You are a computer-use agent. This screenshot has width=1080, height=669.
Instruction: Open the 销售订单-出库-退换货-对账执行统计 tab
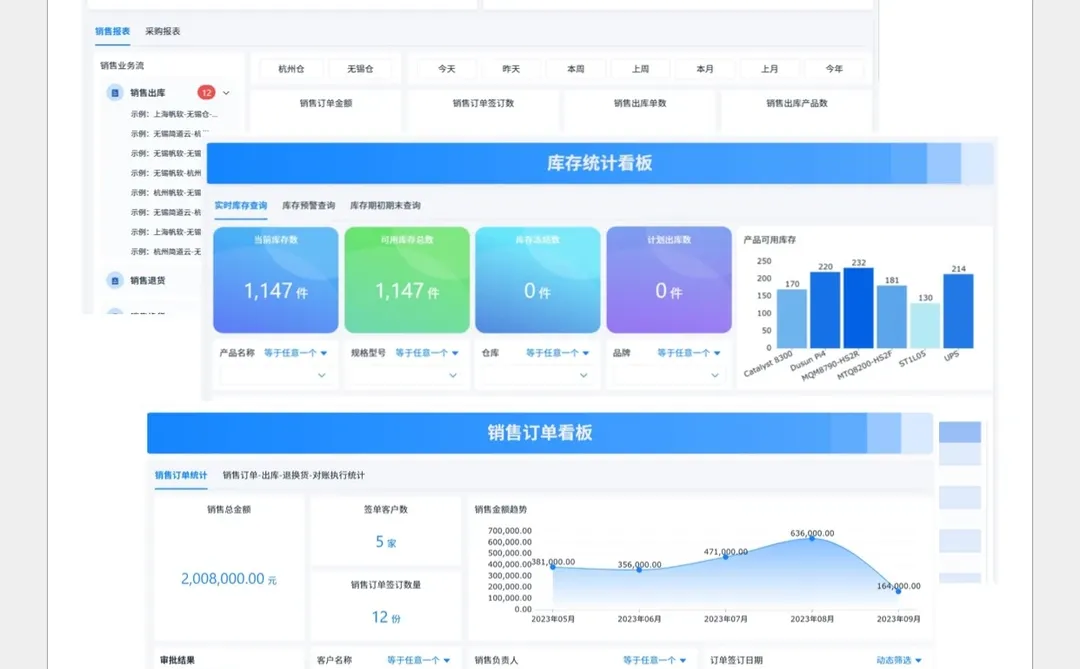click(293, 475)
